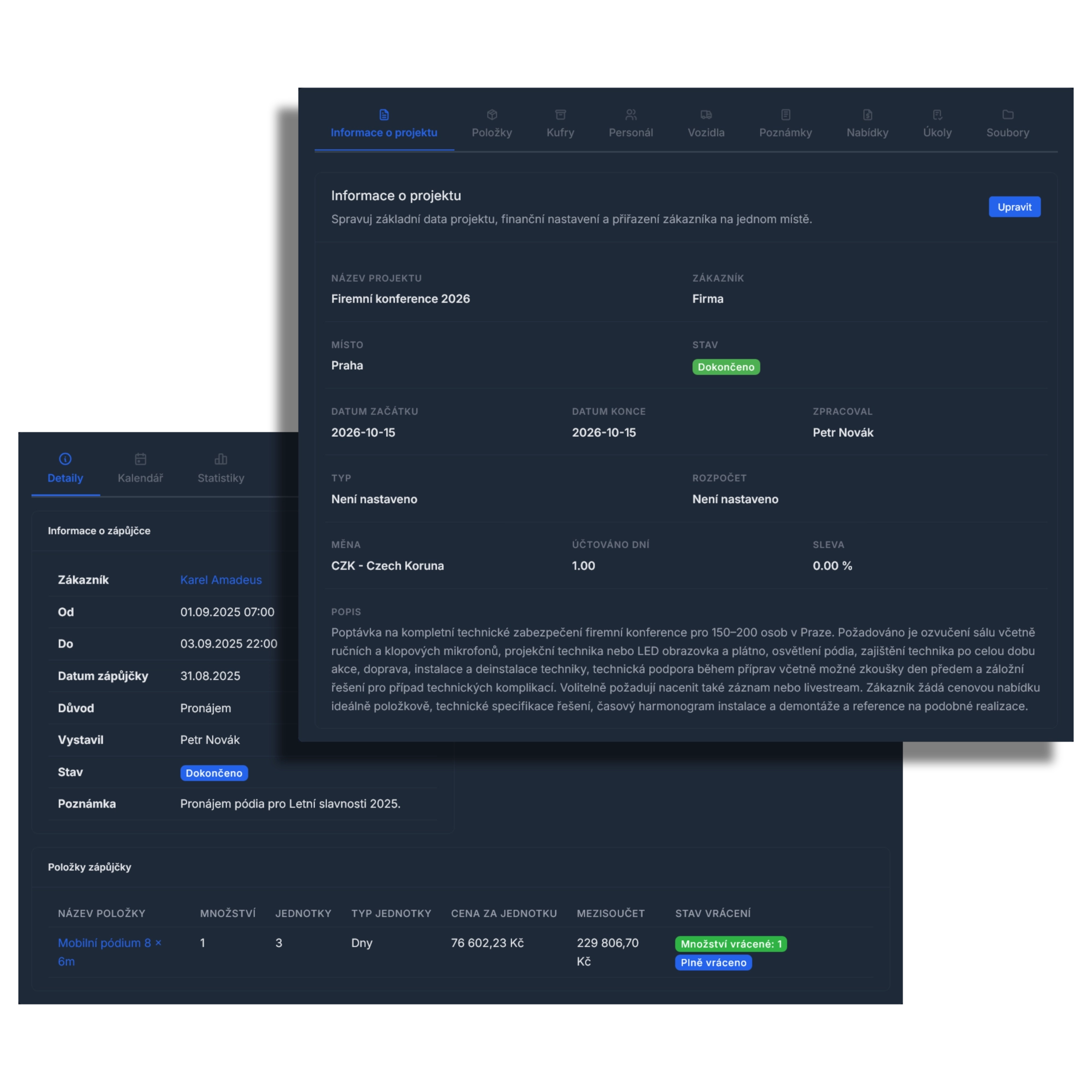Click the info icon above Detaily
The image size is (1092, 1092).
coord(65,459)
